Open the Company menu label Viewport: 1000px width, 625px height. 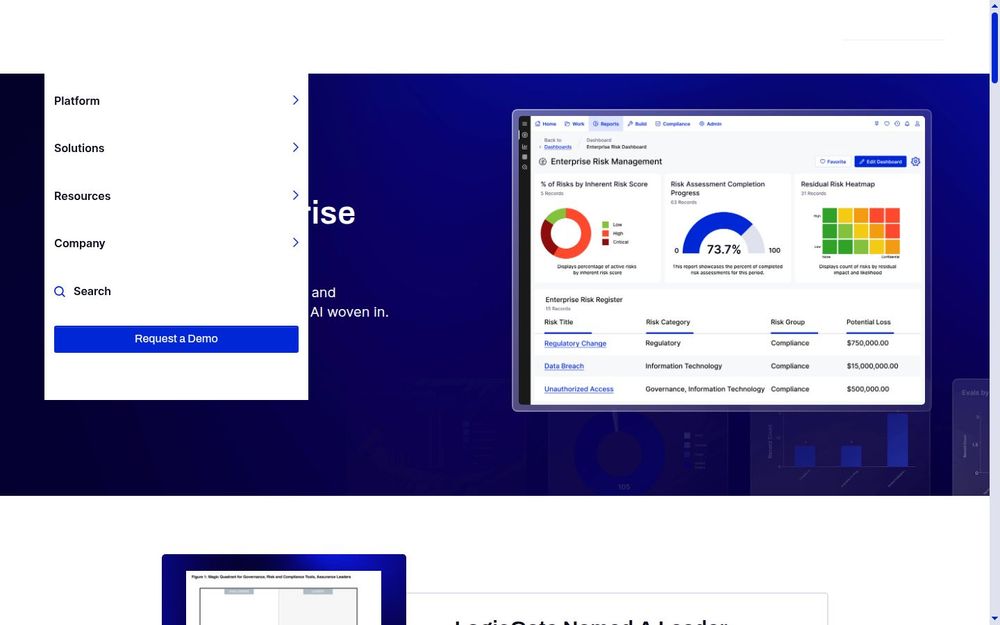pyautogui.click(x=80, y=243)
